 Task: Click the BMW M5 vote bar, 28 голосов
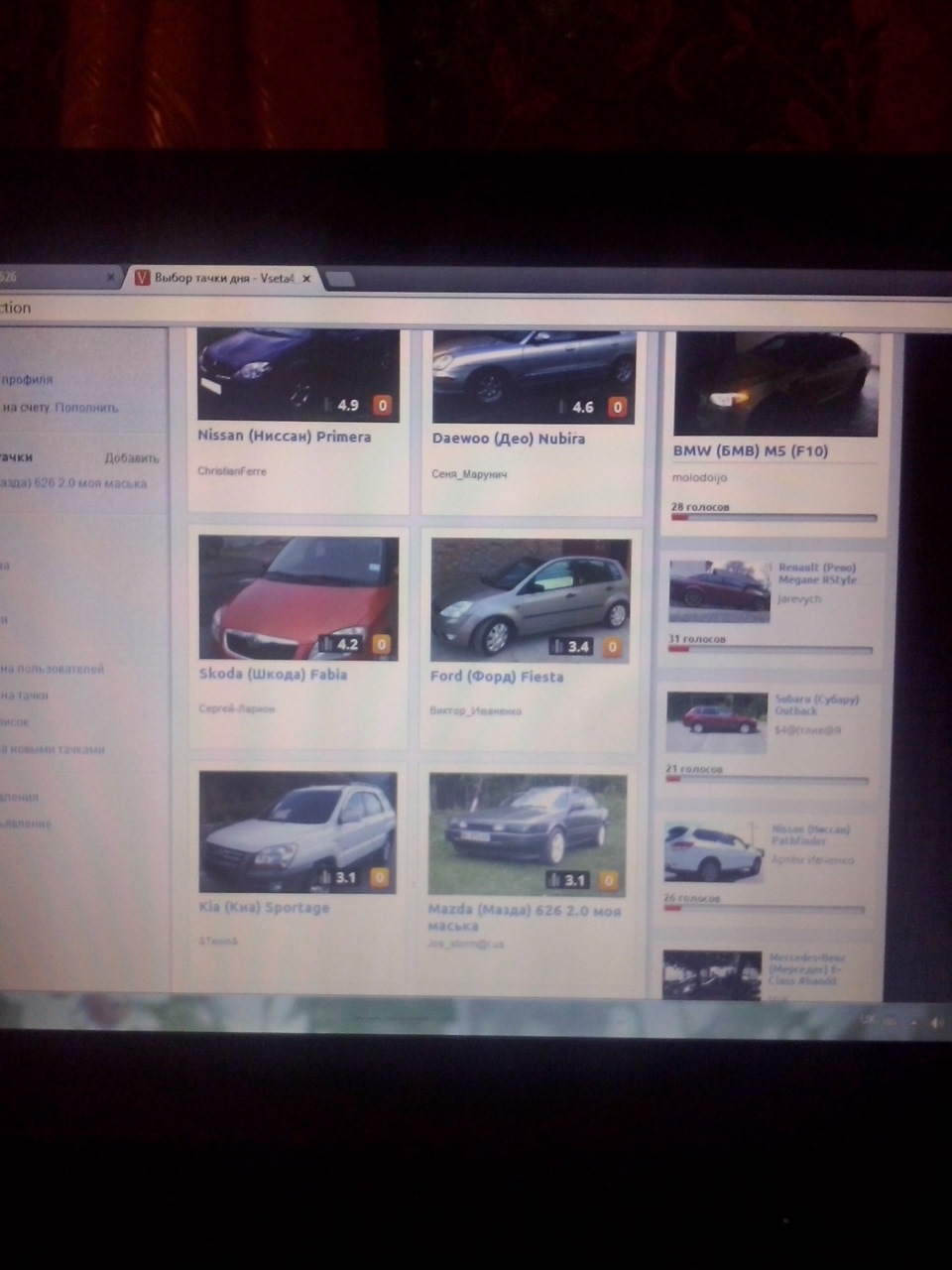(x=774, y=518)
